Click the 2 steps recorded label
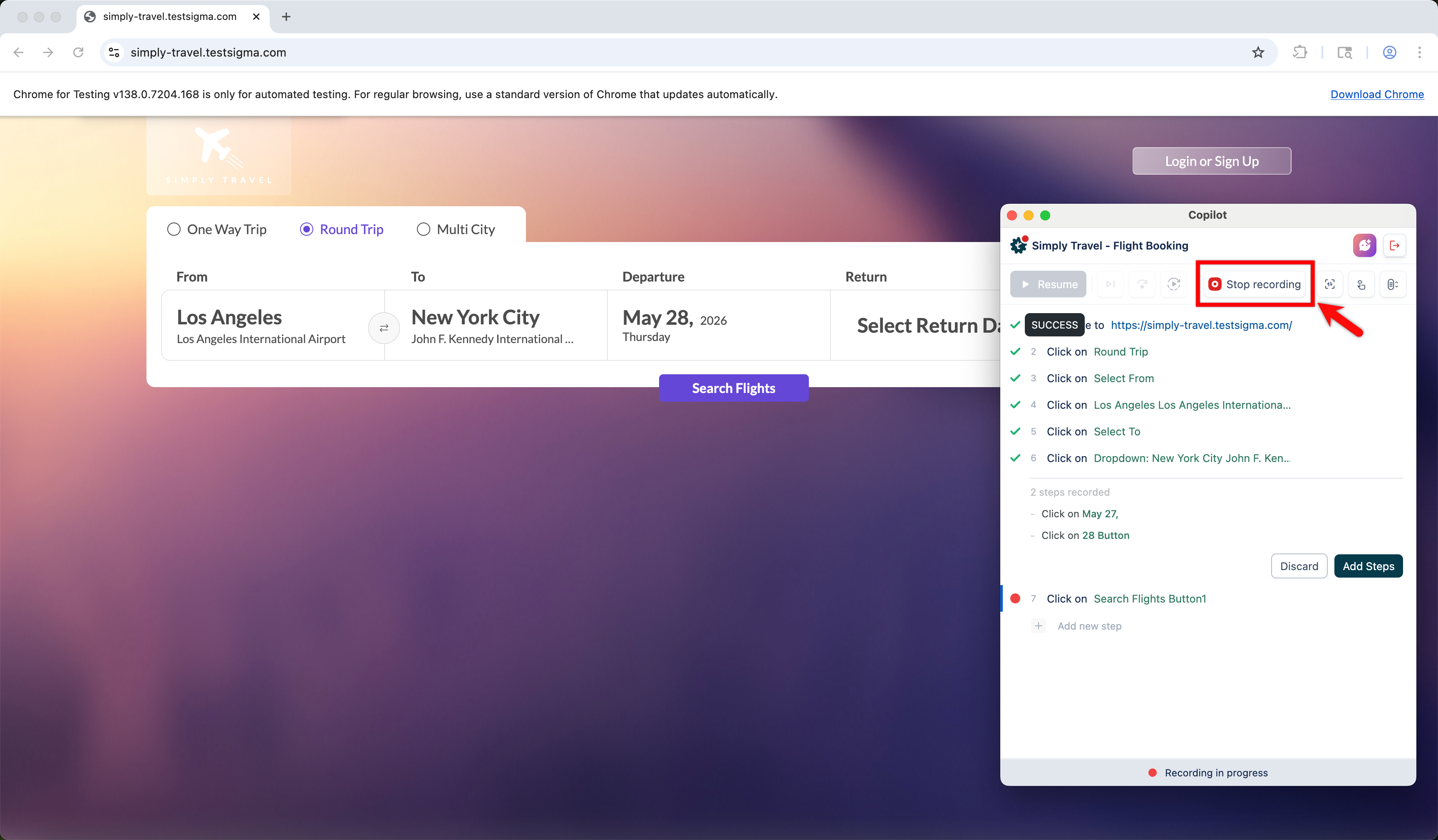 coord(1070,492)
